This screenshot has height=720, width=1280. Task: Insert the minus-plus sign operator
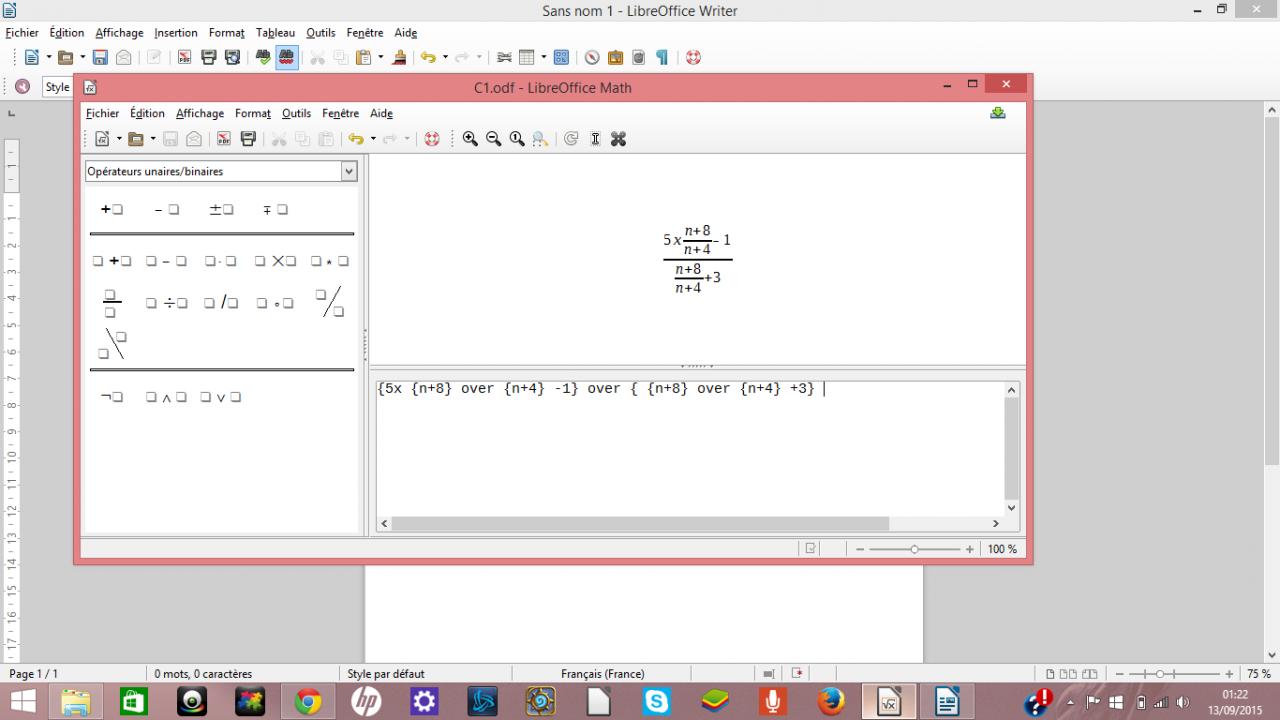(x=275, y=210)
